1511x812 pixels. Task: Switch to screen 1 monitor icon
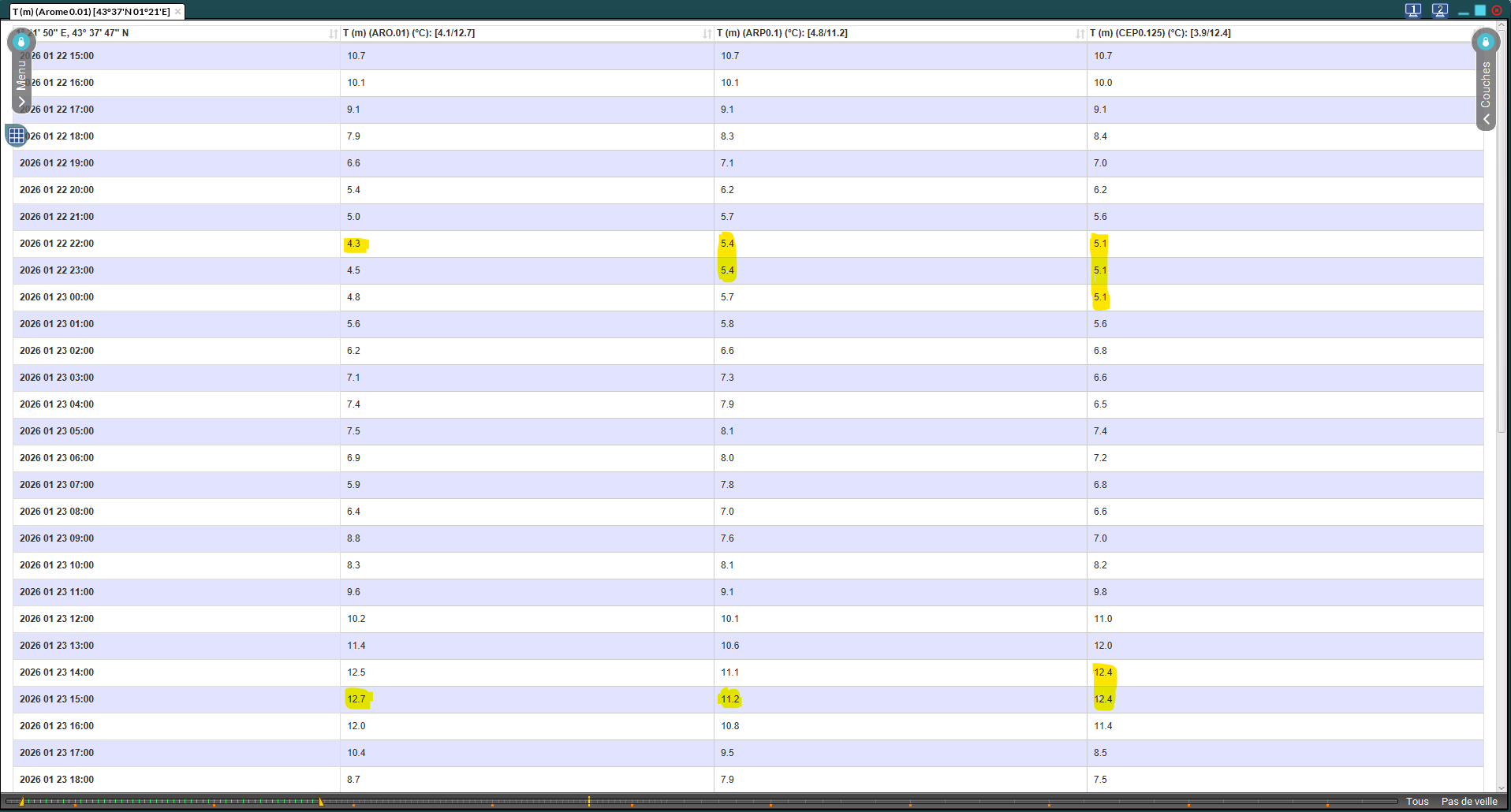tap(1412, 10)
